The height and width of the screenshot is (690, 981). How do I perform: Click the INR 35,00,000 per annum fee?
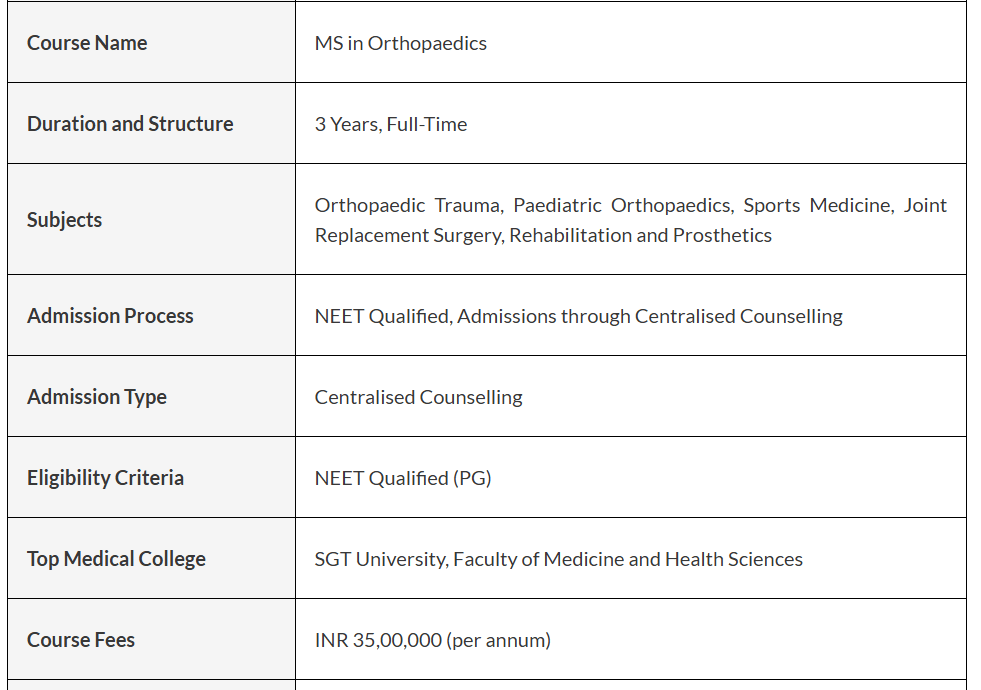click(432, 640)
